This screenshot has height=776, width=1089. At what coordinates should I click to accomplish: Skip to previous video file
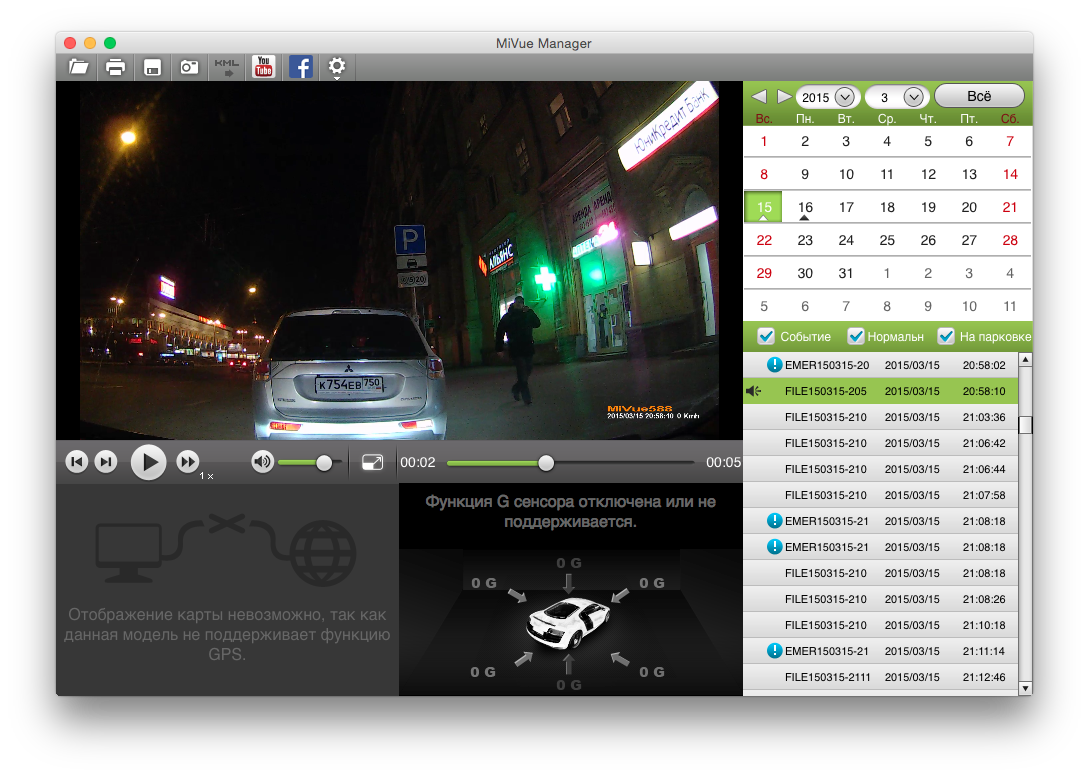click(x=76, y=462)
